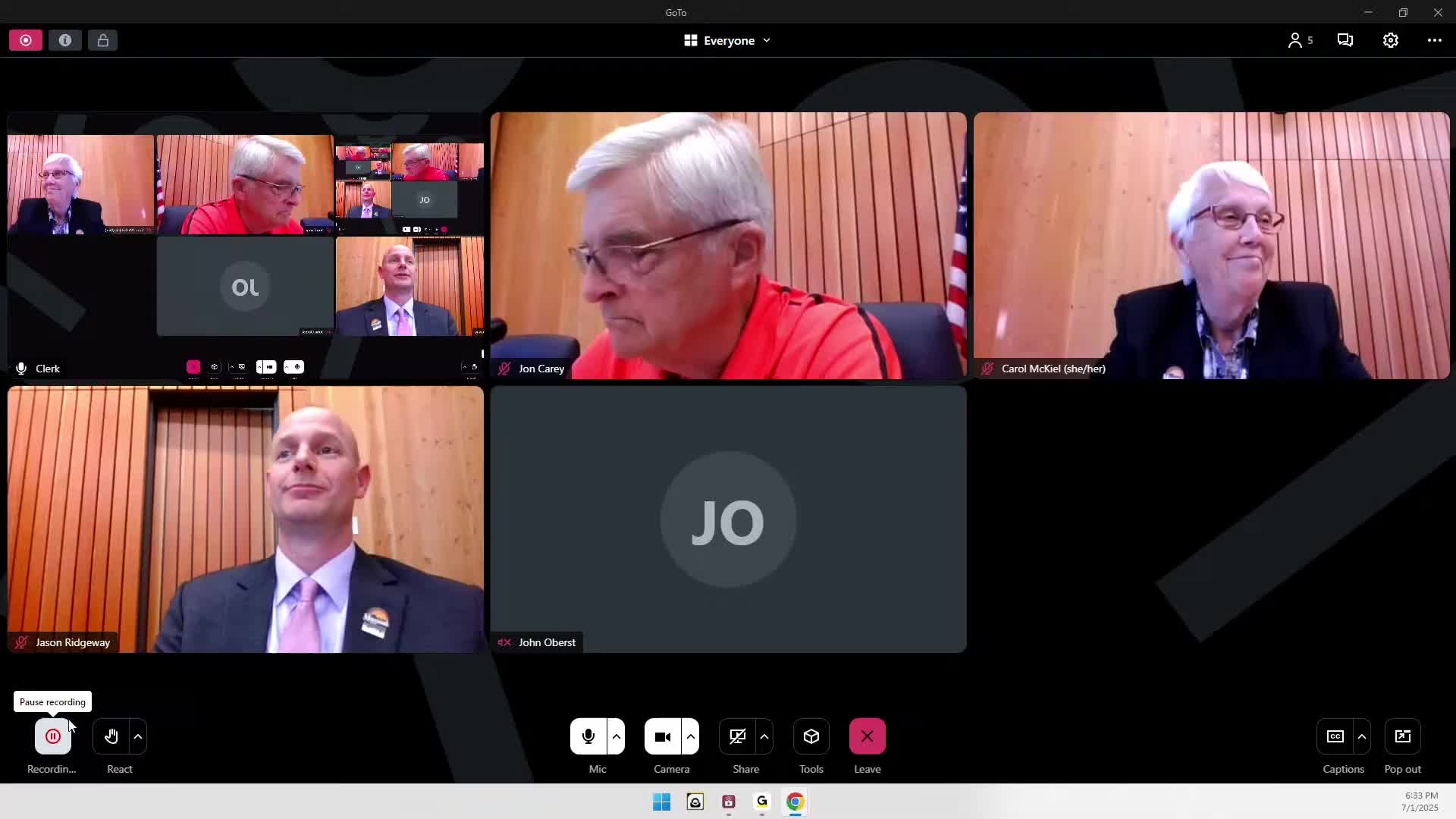This screenshot has width=1456, height=819.
Task: Expand React options chevron
Action: (x=138, y=736)
